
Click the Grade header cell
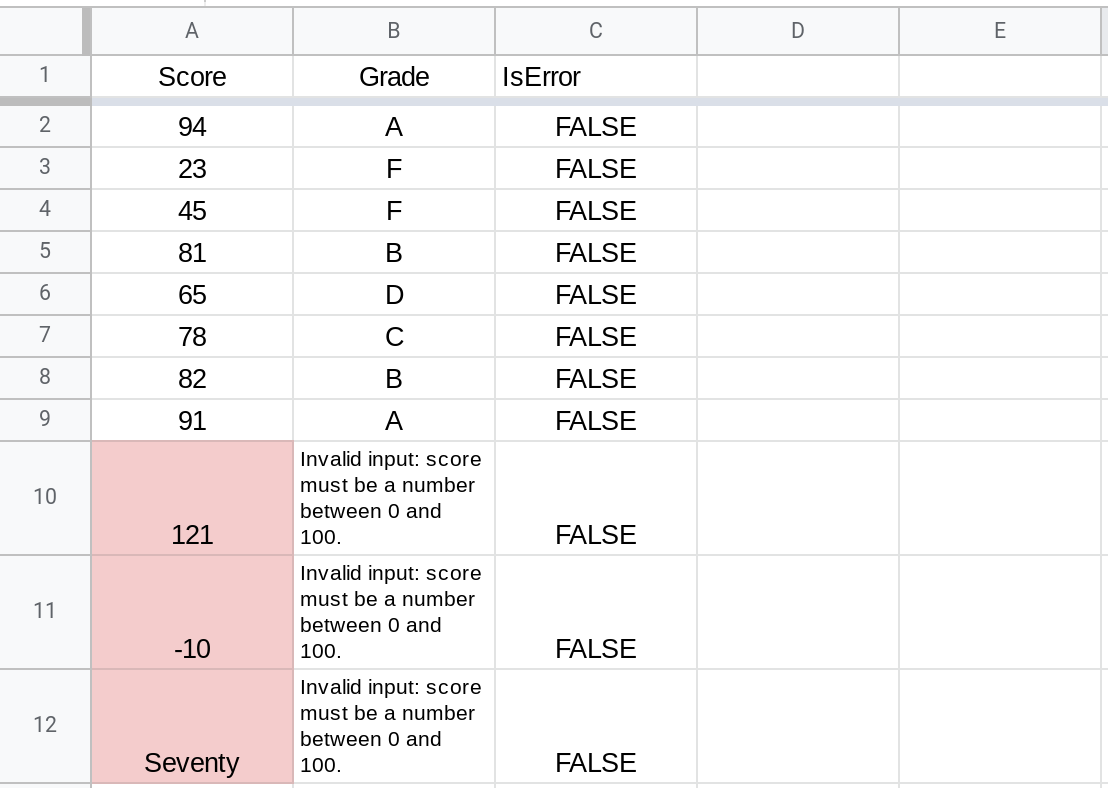pyautogui.click(x=394, y=76)
